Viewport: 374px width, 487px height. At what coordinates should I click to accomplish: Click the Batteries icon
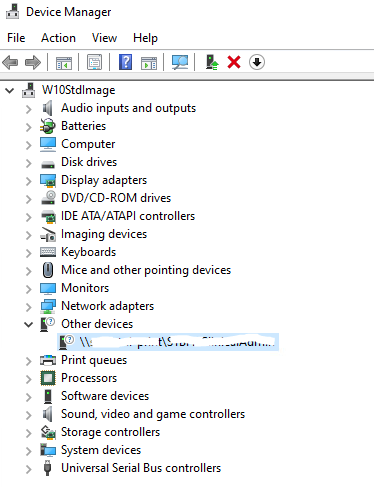pos(48,126)
